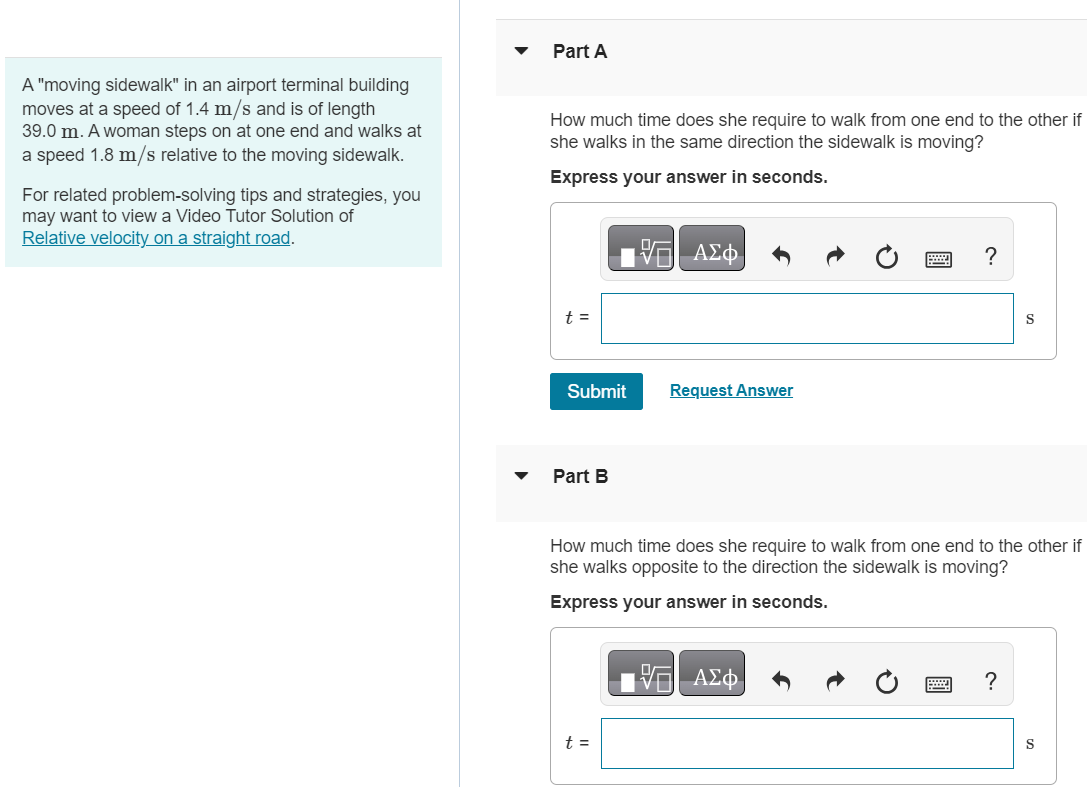Viewport: 1087px width, 787px height.
Task: Open help question mark in Part A
Action: click(991, 256)
